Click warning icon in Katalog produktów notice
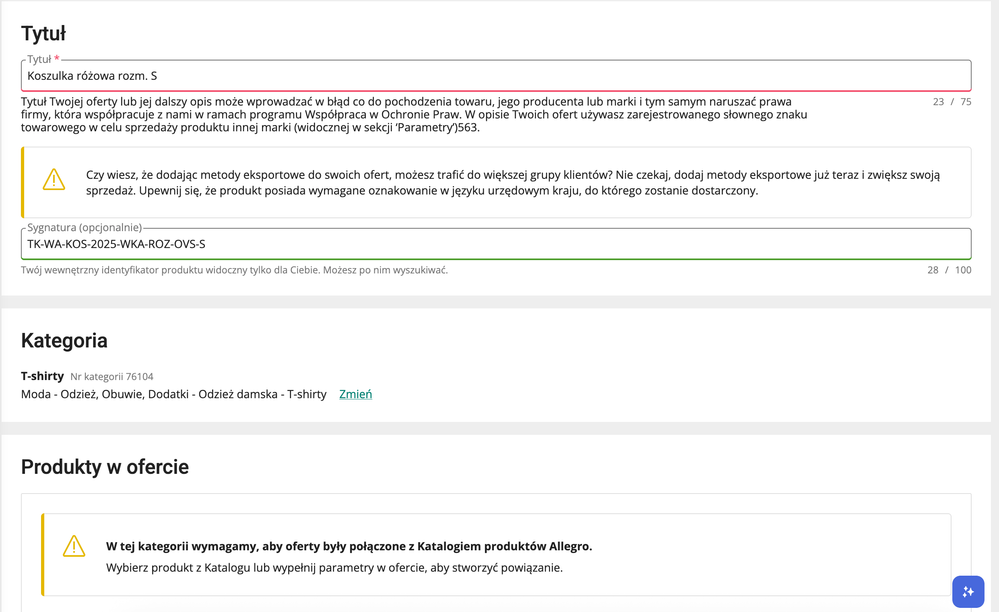Image resolution: width=999 pixels, height=612 pixels. [x=74, y=546]
